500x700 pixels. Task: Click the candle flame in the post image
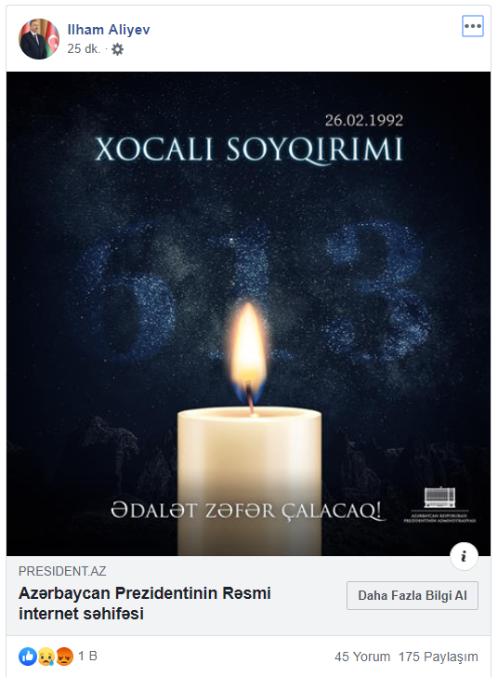(x=249, y=348)
